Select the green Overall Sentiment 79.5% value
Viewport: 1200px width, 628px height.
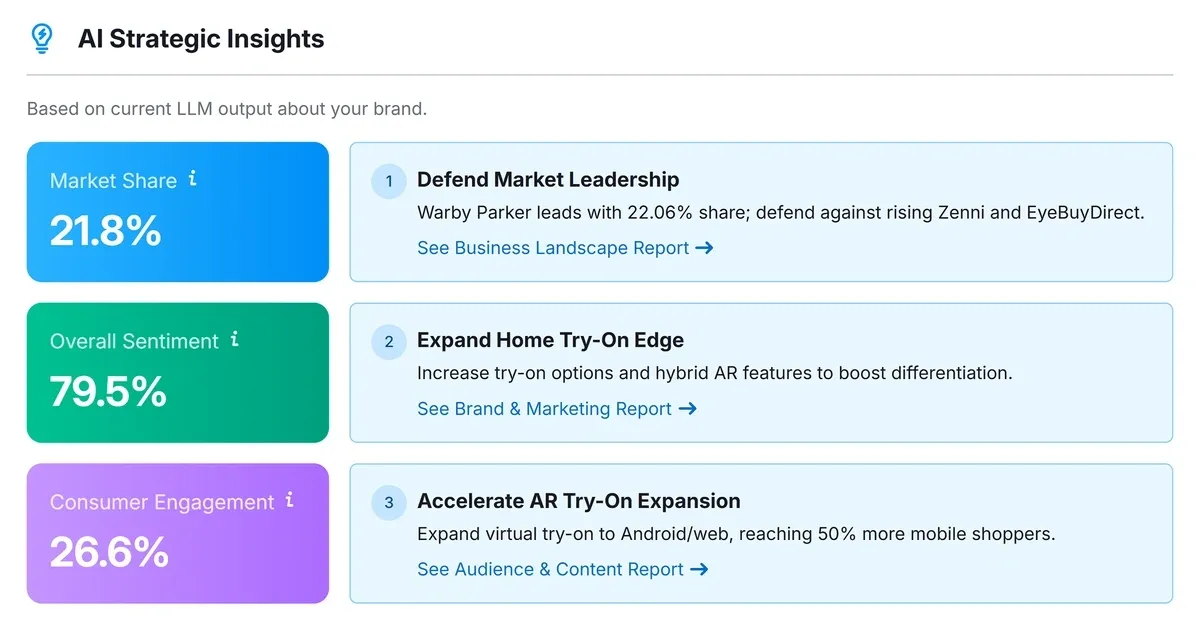tap(108, 391)
